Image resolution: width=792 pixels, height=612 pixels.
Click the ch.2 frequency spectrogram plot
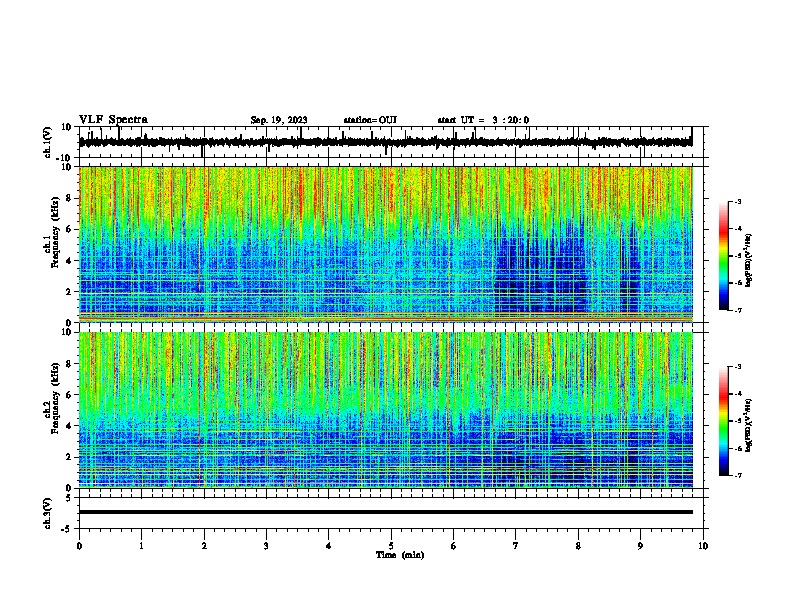point(386,410)
